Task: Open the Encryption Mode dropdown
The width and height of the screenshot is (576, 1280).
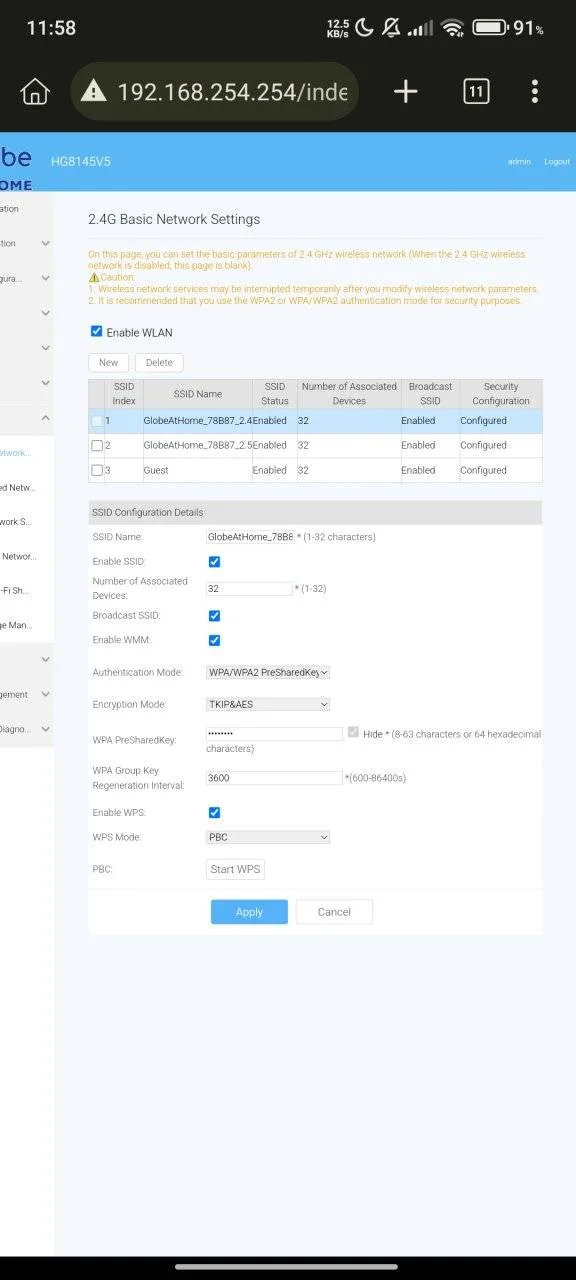Action: pos(268,705)
